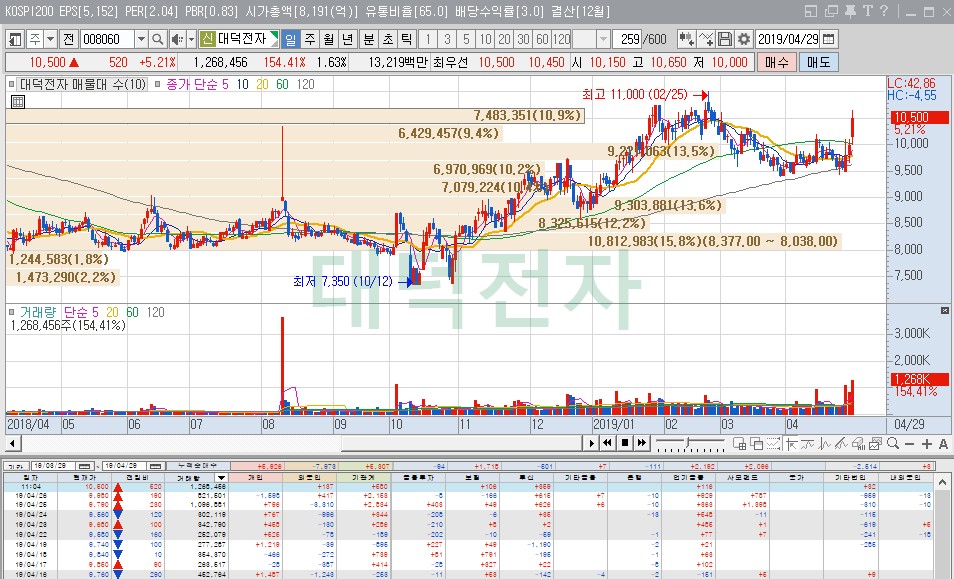
Task: Select daily (일) chart period
Action: [291, 40]
